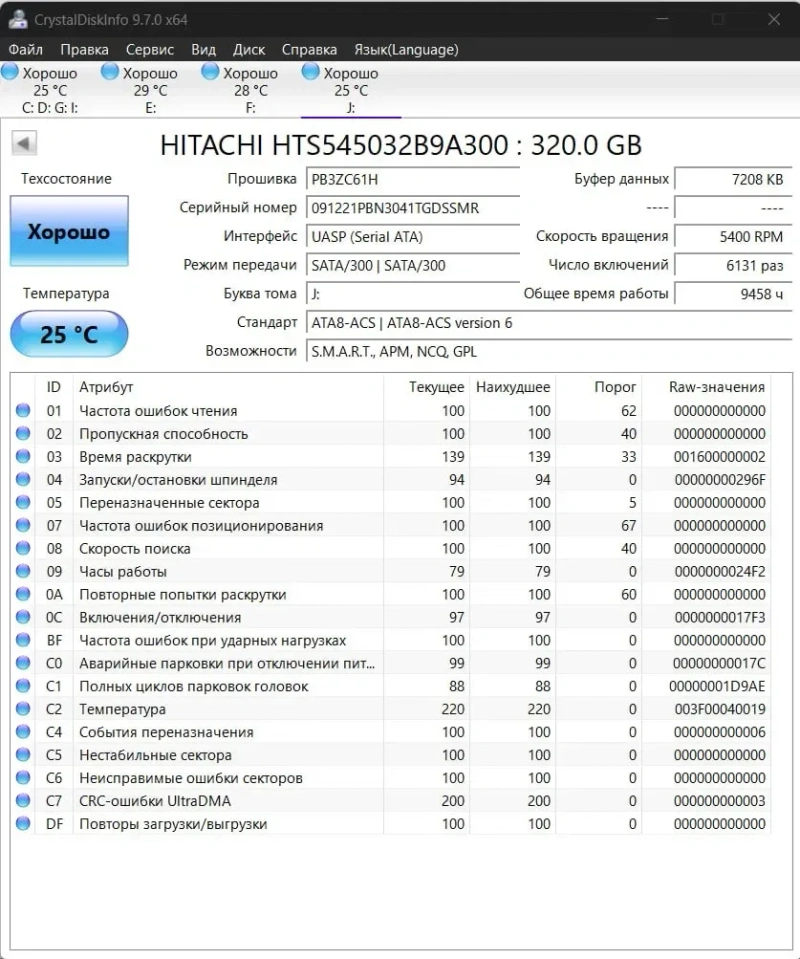Click status orb for attribute 0C row
The image size is (800, 959).
(x=23, y=617)
